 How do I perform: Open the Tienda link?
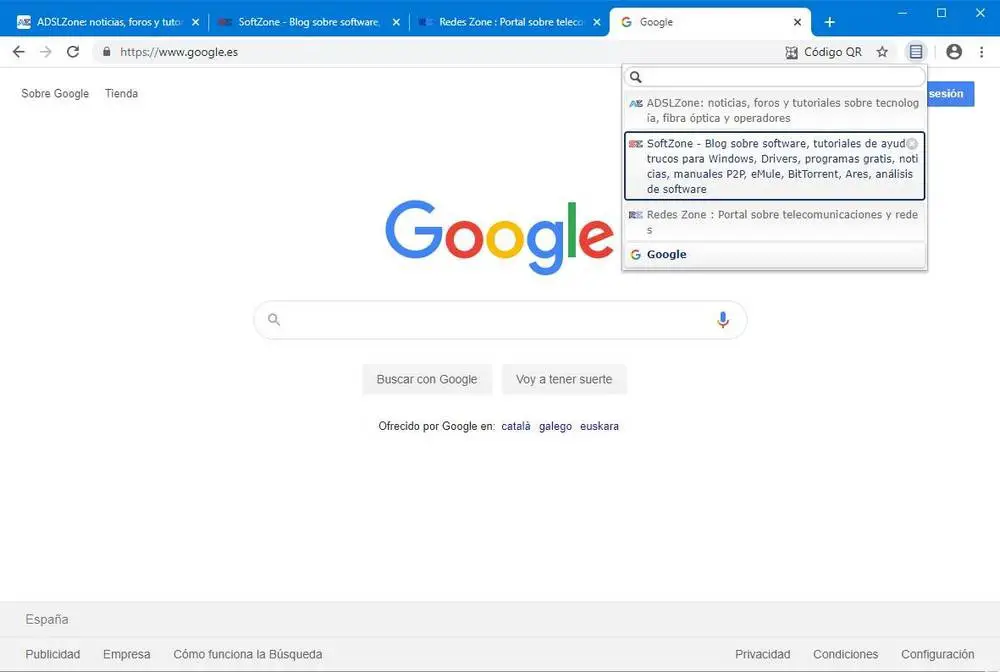pos(121,94)
